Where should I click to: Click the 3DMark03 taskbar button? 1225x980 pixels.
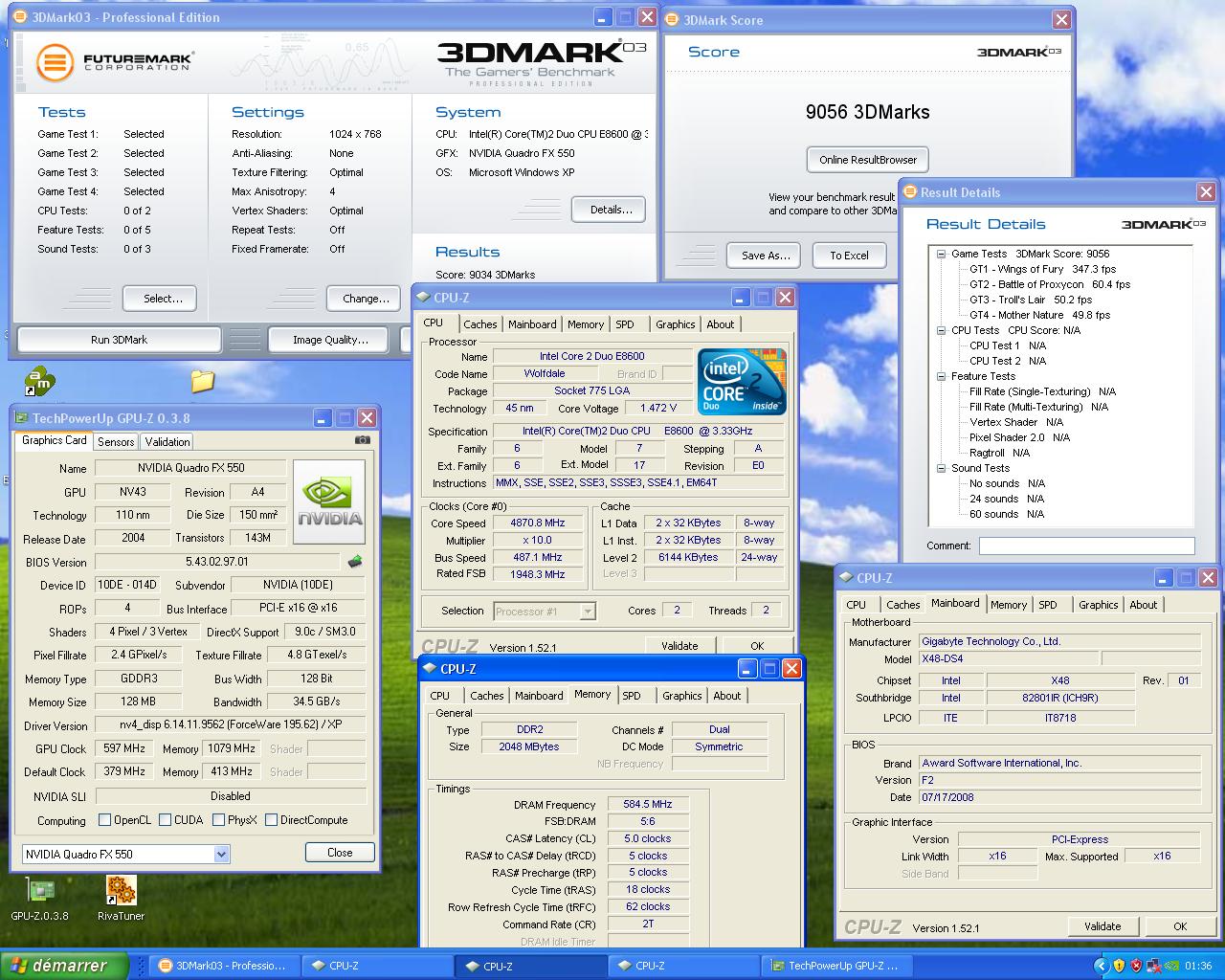click(x=222, y=967)
